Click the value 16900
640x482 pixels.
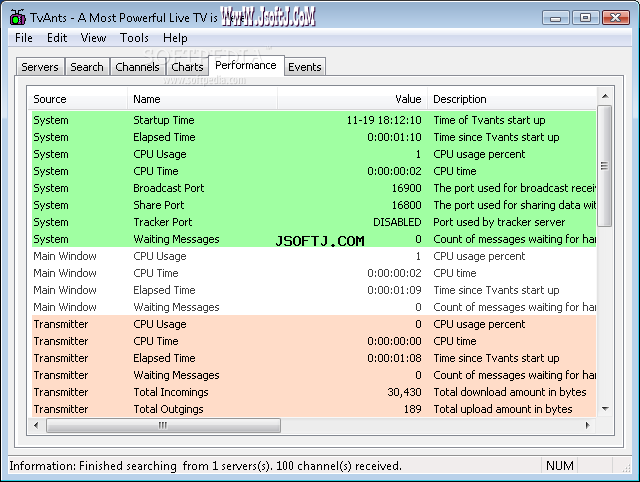point(407,188)
